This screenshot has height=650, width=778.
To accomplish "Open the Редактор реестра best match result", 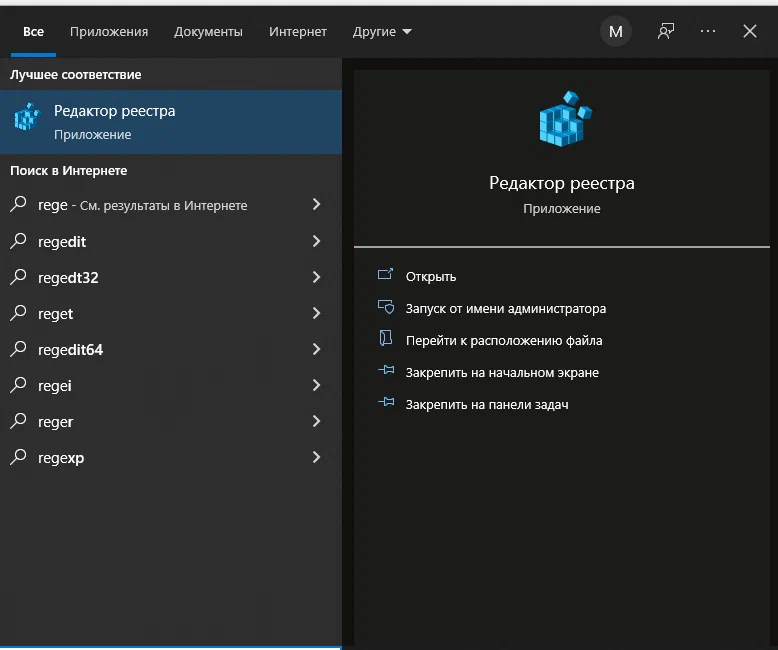I will coord(171,122).
